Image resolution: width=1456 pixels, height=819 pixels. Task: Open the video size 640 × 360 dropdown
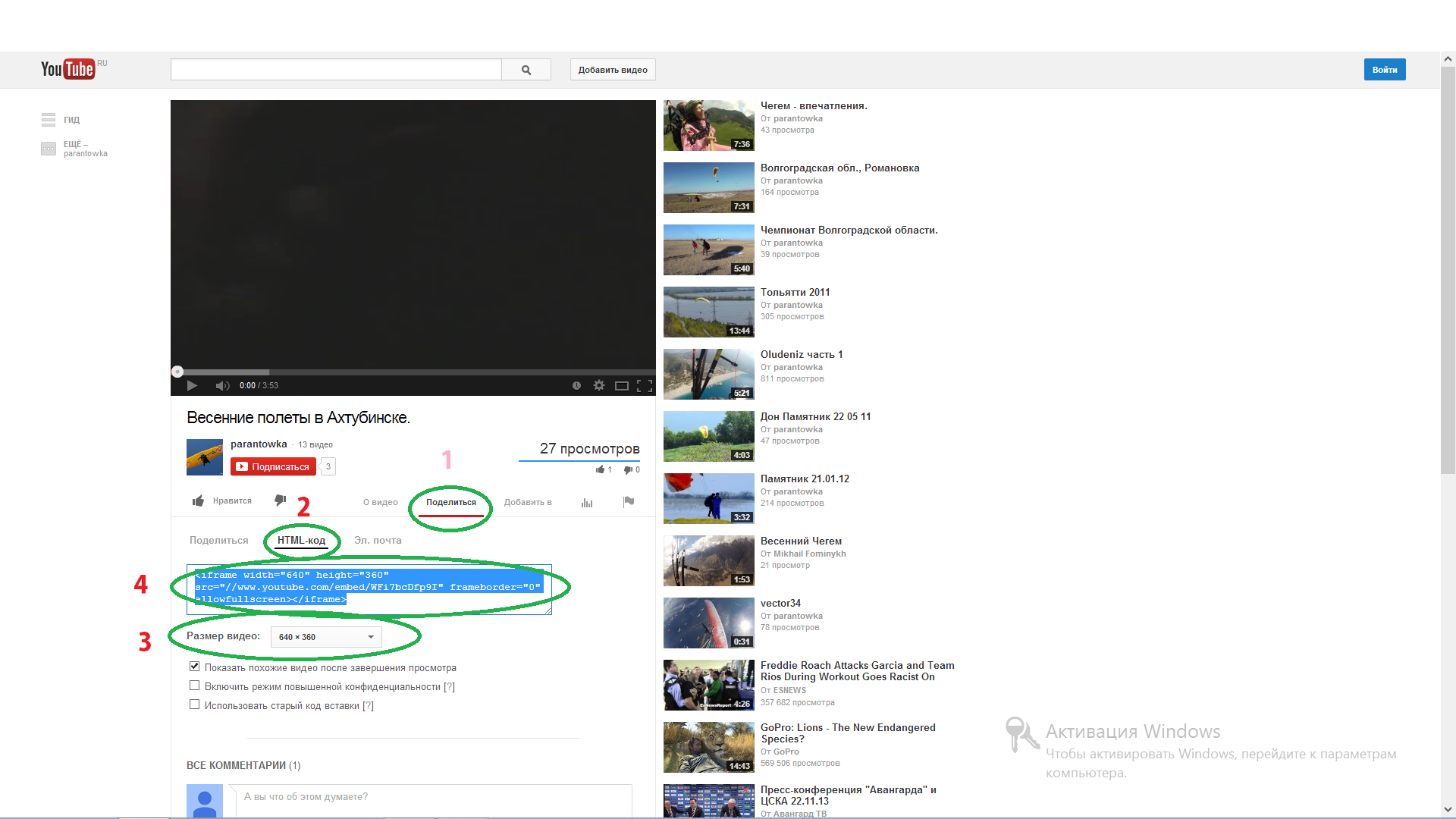coord(326,637)
